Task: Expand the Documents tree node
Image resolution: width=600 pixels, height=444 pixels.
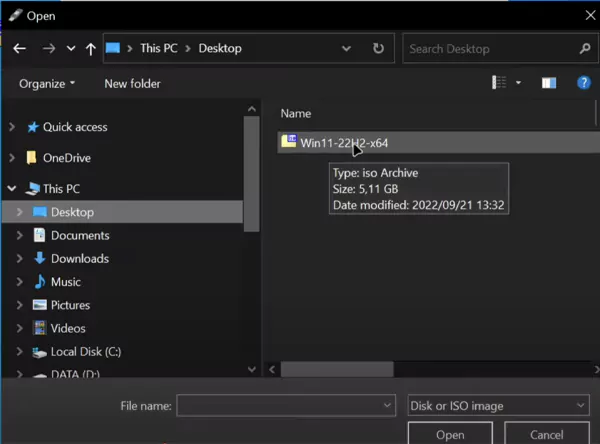Action: point(20,235)
